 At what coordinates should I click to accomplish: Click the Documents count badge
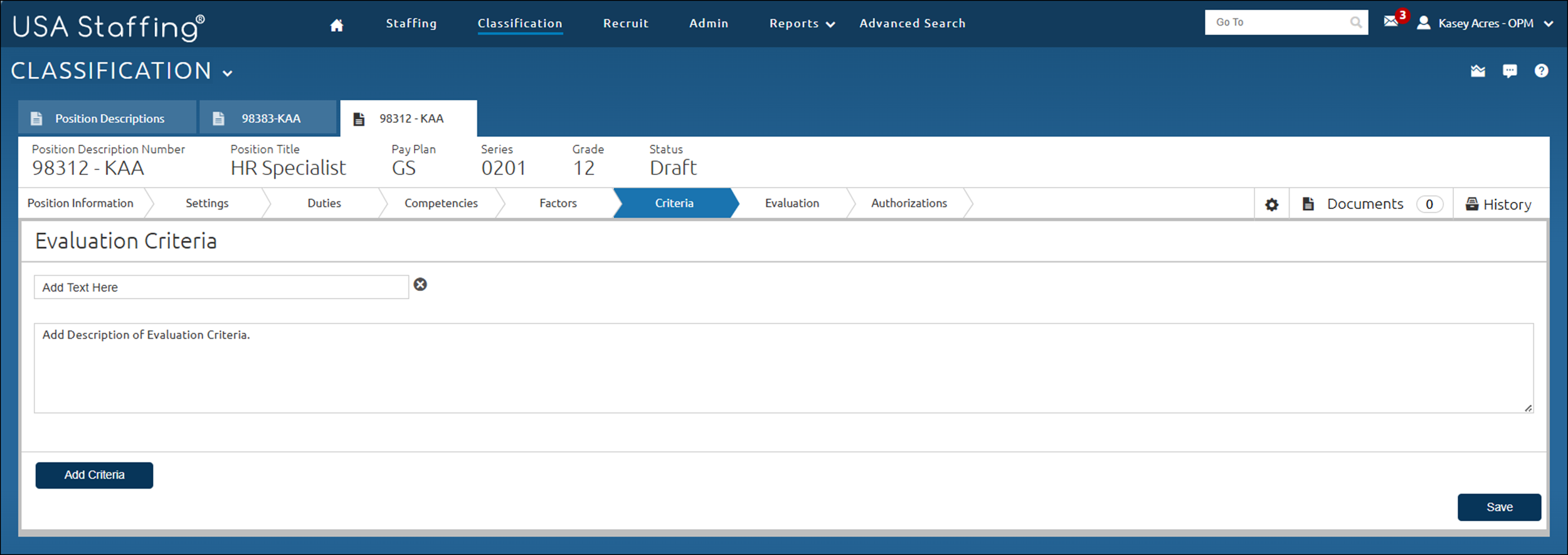point(1429,204)
